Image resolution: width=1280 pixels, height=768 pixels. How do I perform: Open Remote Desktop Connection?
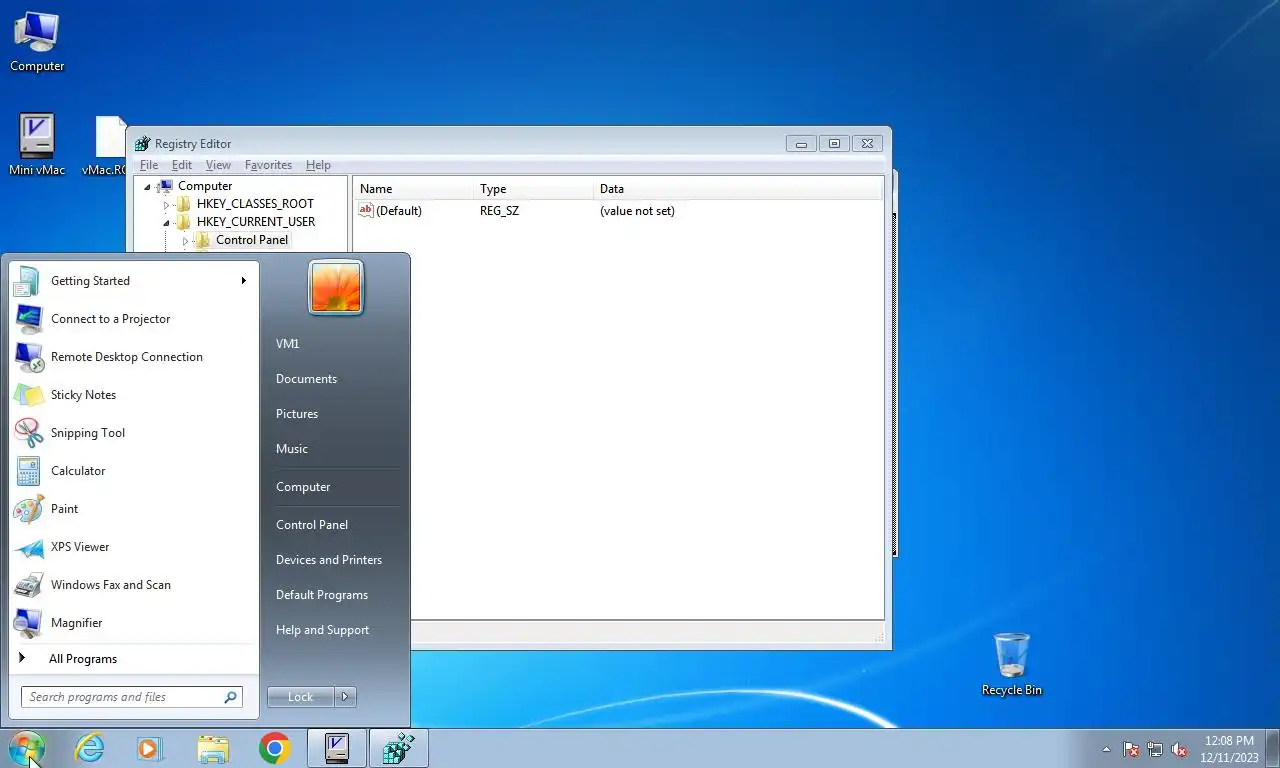tap(134, 357)
